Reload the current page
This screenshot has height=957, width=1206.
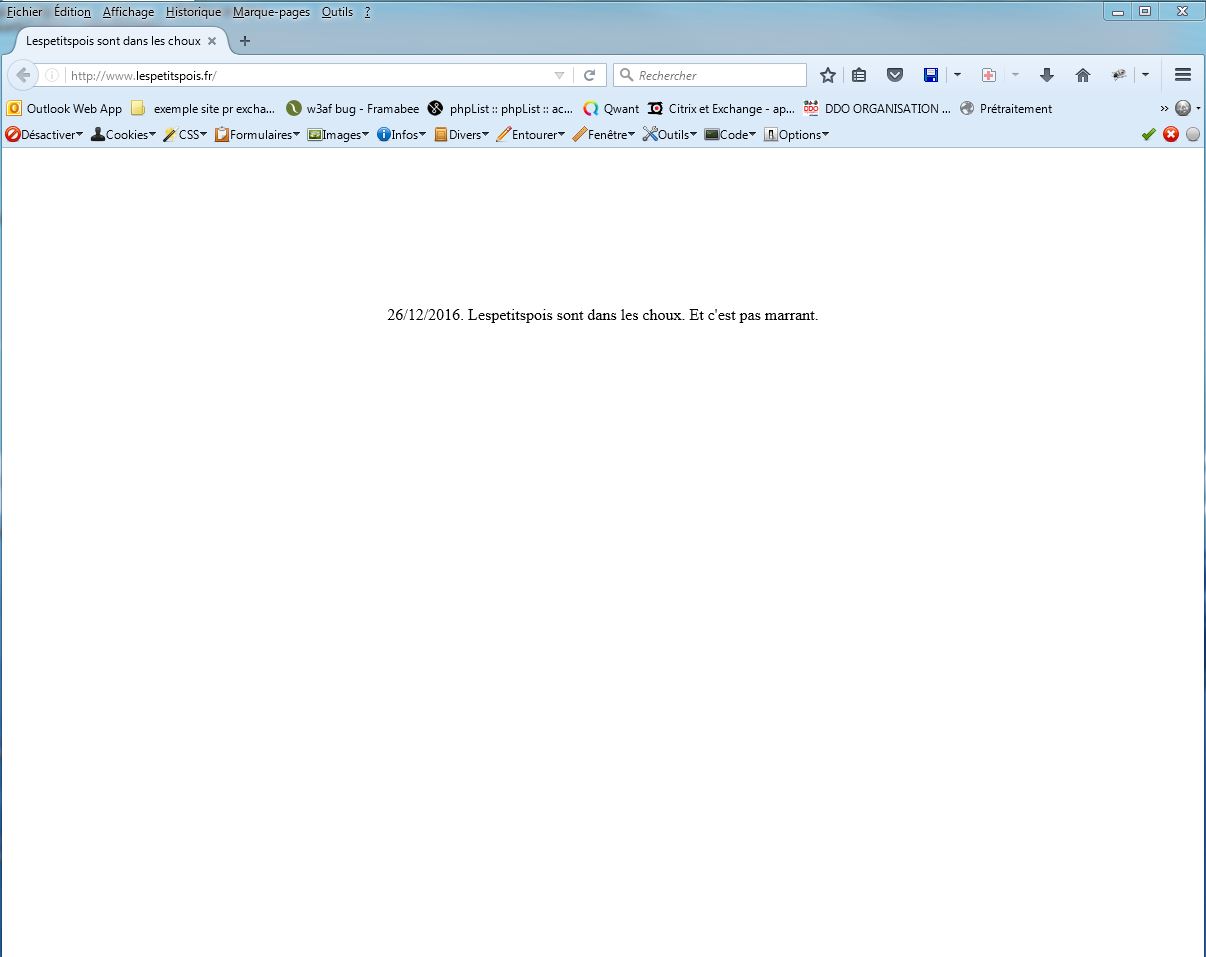590,75
